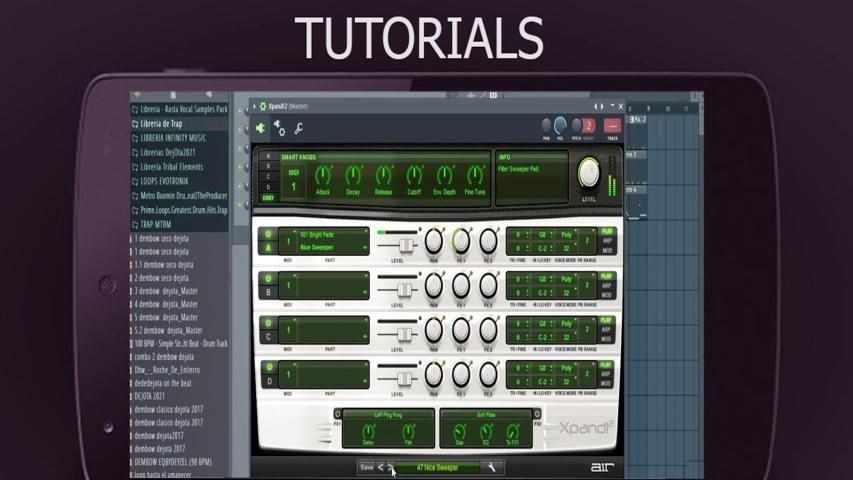Adjust the part A level slider
Viewport: 853px width, 480px height.
point(403,243)
